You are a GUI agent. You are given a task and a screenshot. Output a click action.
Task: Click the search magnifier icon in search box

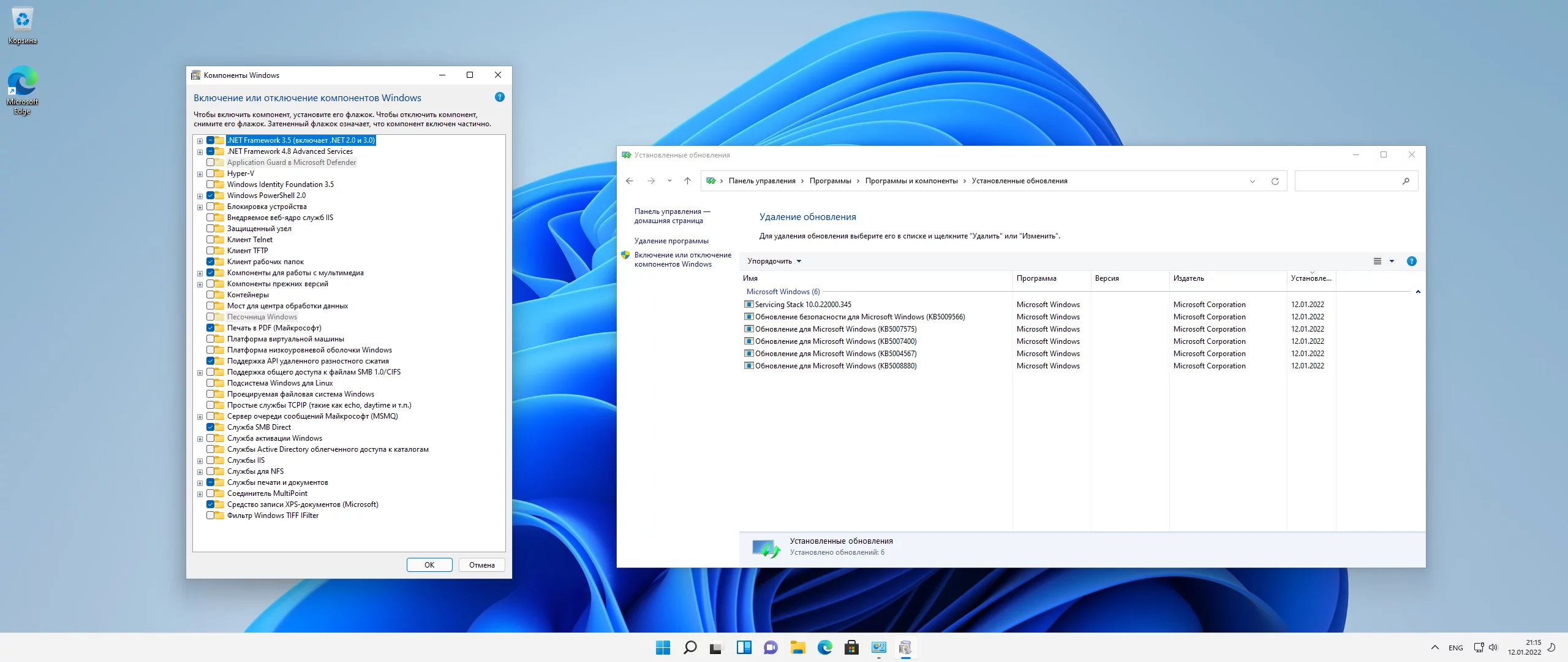pyautogui.click(x=1405, y=181)
